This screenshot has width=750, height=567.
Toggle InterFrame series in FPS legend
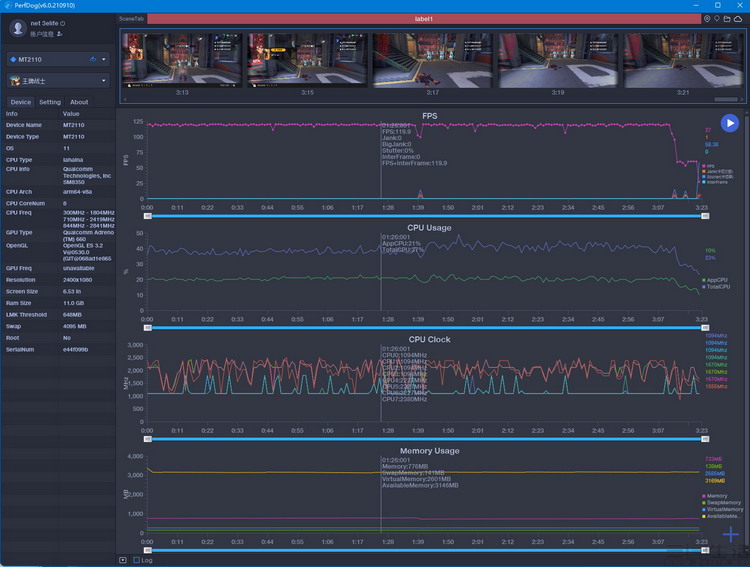tap(715, 182)
